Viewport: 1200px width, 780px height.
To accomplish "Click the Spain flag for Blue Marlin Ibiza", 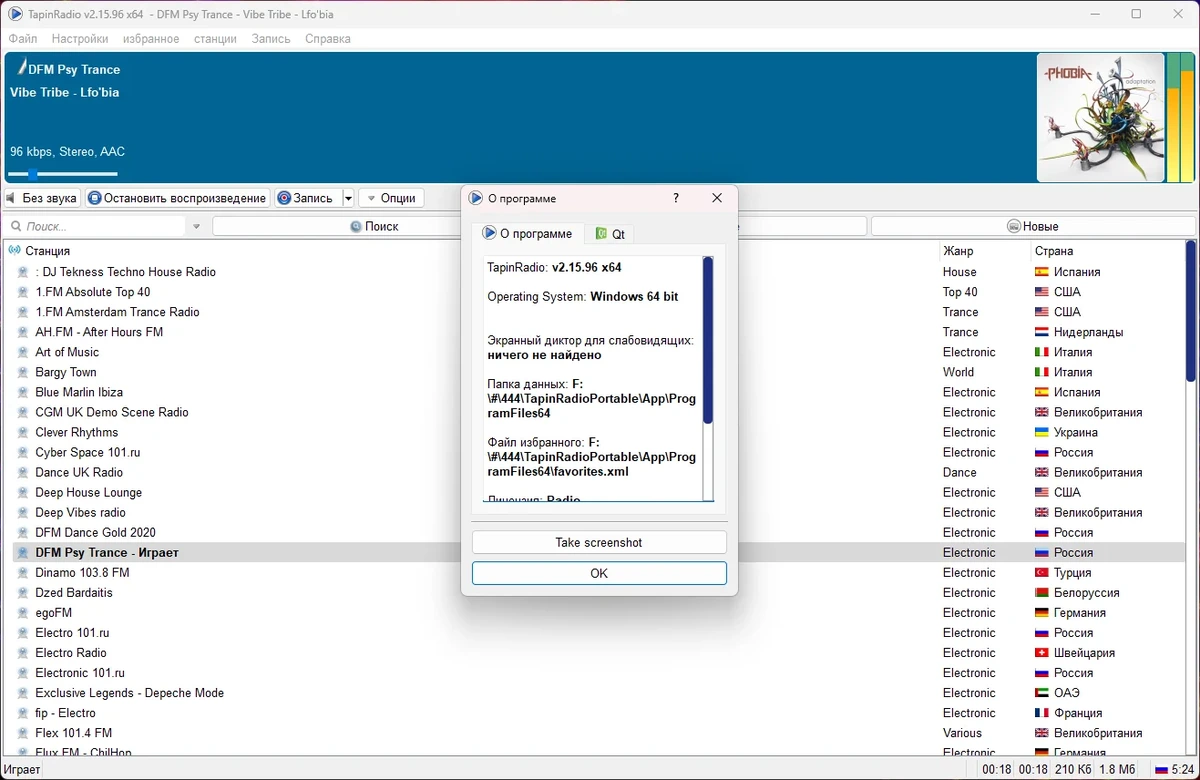I will coord(1041,392).
